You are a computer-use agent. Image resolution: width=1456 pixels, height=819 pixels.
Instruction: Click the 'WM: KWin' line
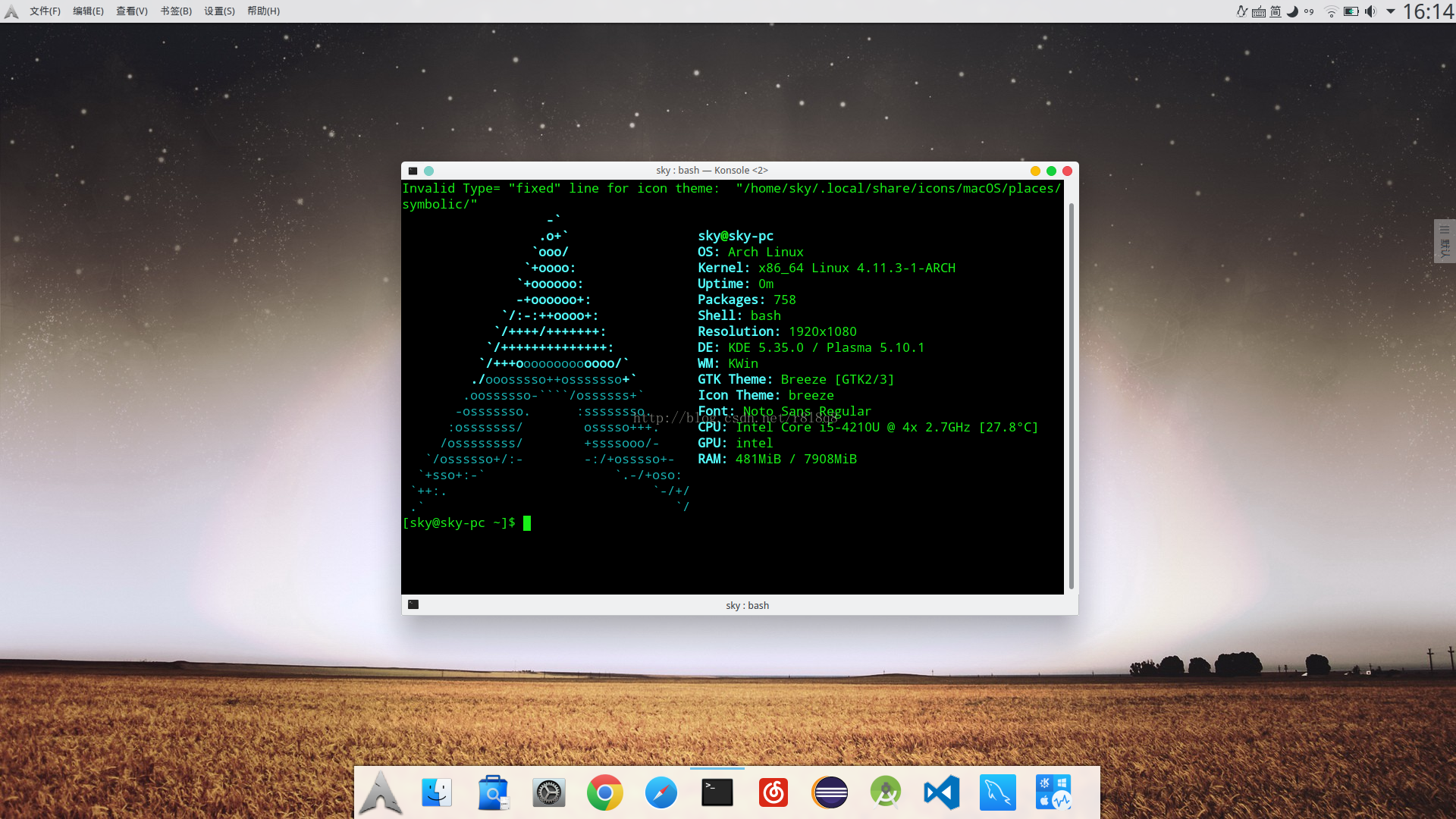tap(728, 364)
